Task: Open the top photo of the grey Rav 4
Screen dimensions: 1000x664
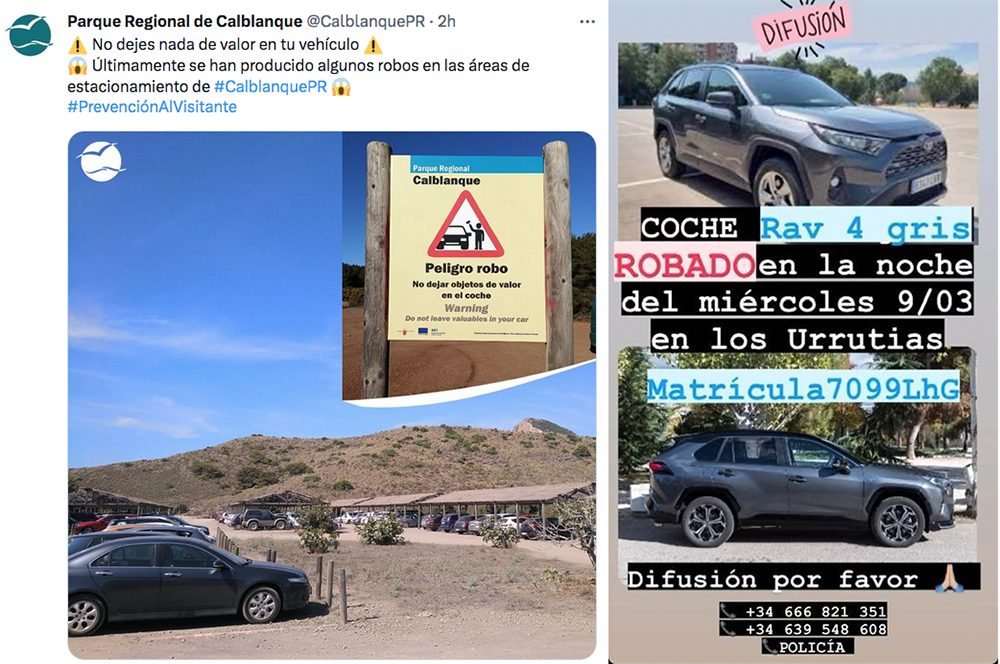Action: [798, 124]
